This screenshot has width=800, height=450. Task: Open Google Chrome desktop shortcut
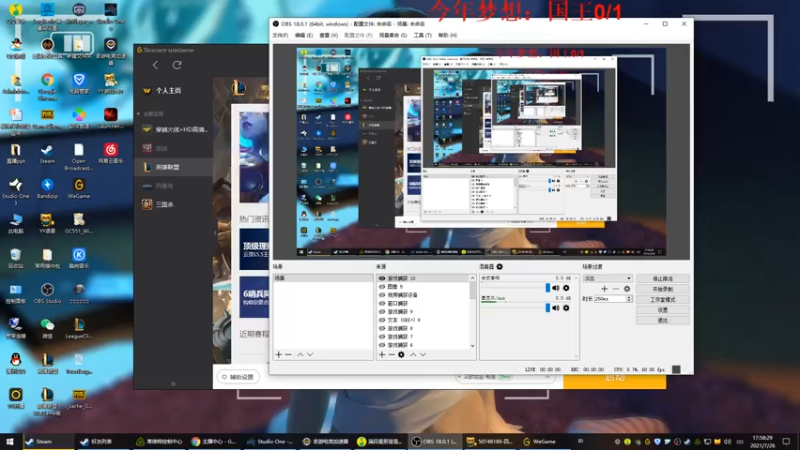[x=47, y=84]
